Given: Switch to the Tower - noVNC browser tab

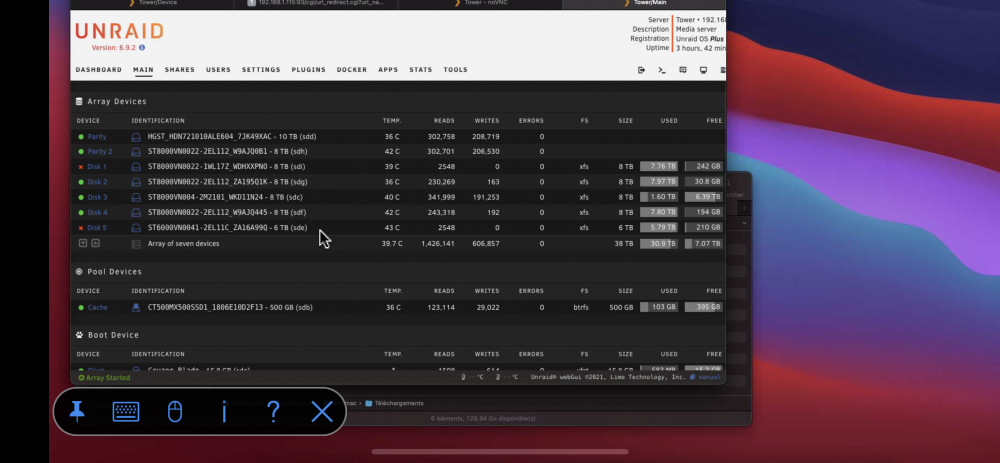Looking at the screenshot, I should 480,3.
